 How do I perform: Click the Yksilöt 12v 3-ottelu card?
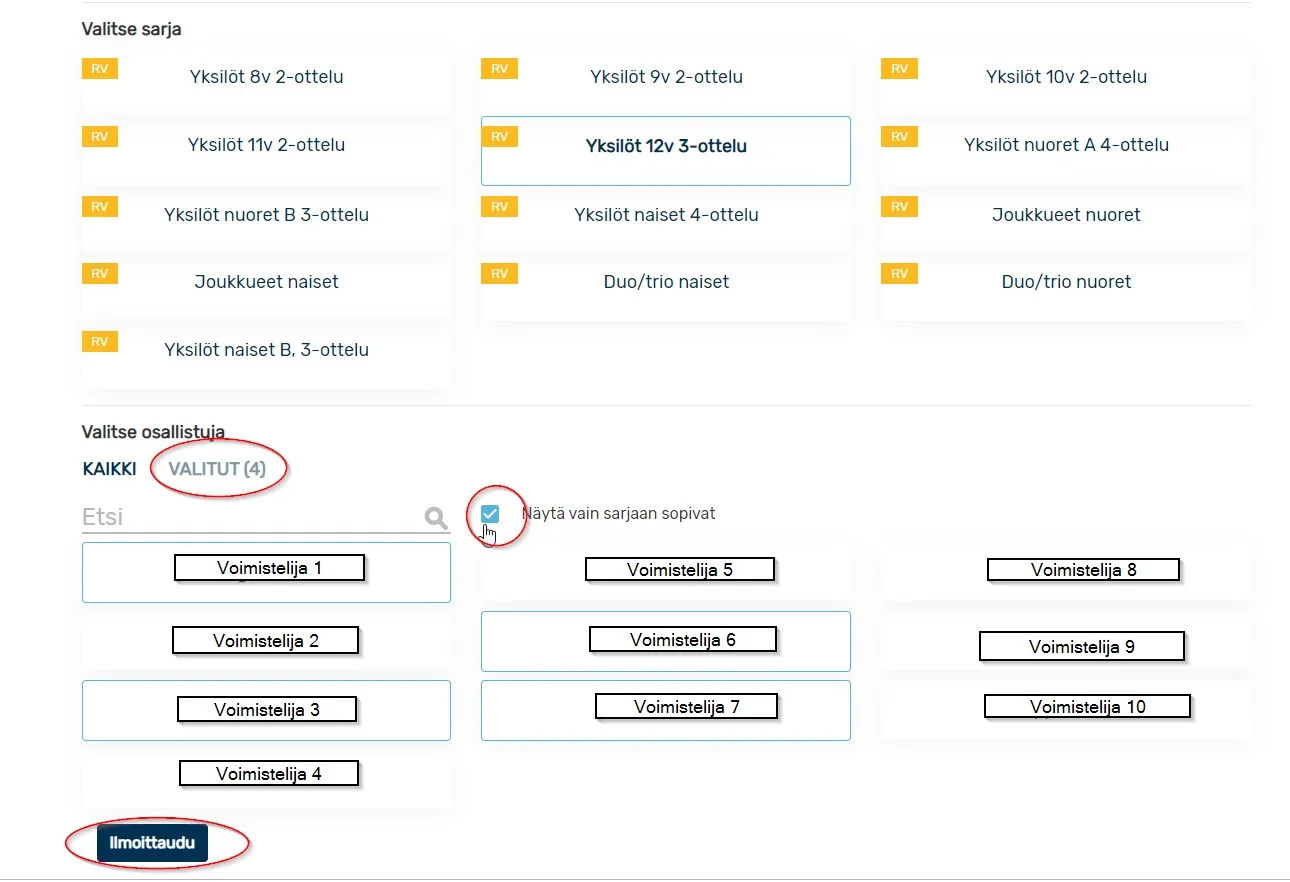666,151
